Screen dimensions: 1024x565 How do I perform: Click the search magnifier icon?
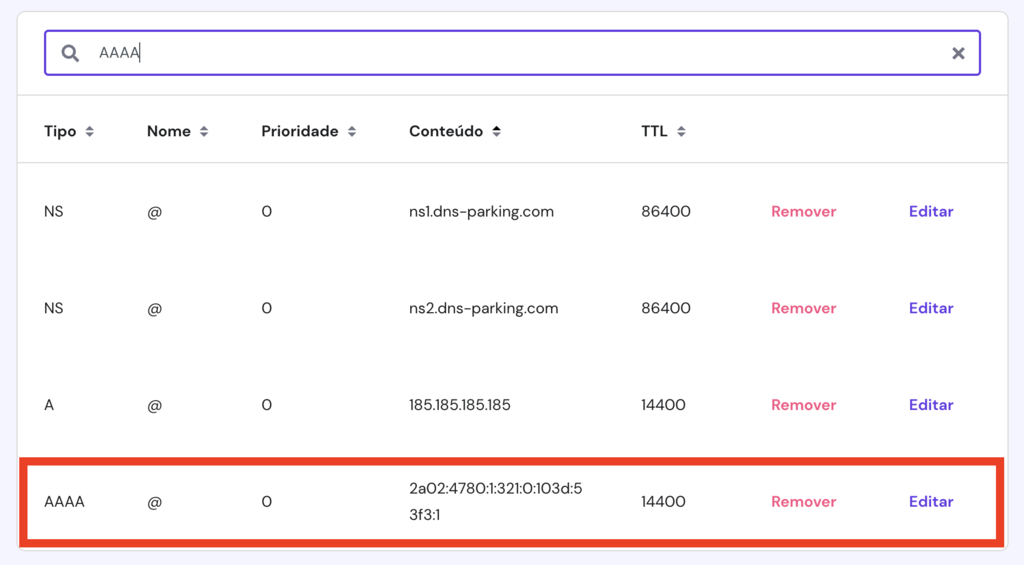tap(70, 53)
